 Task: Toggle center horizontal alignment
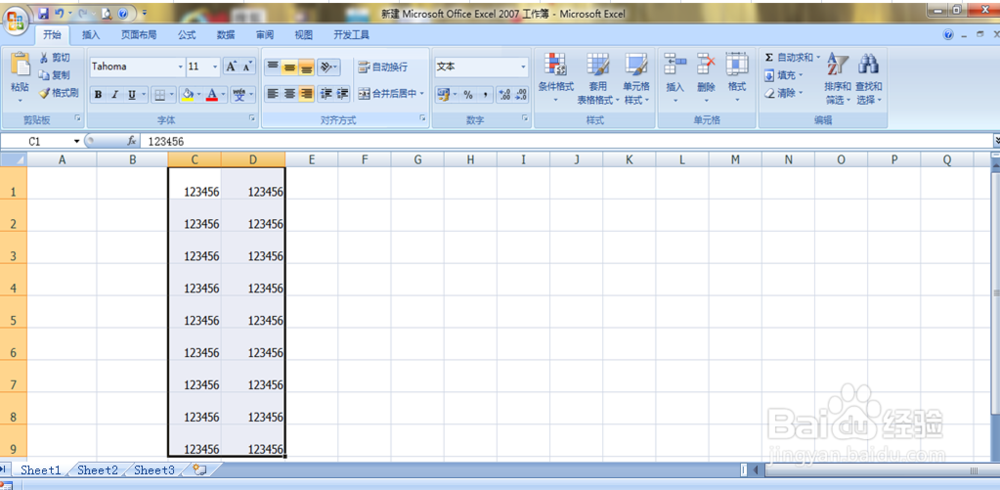(x=290, y=94)
